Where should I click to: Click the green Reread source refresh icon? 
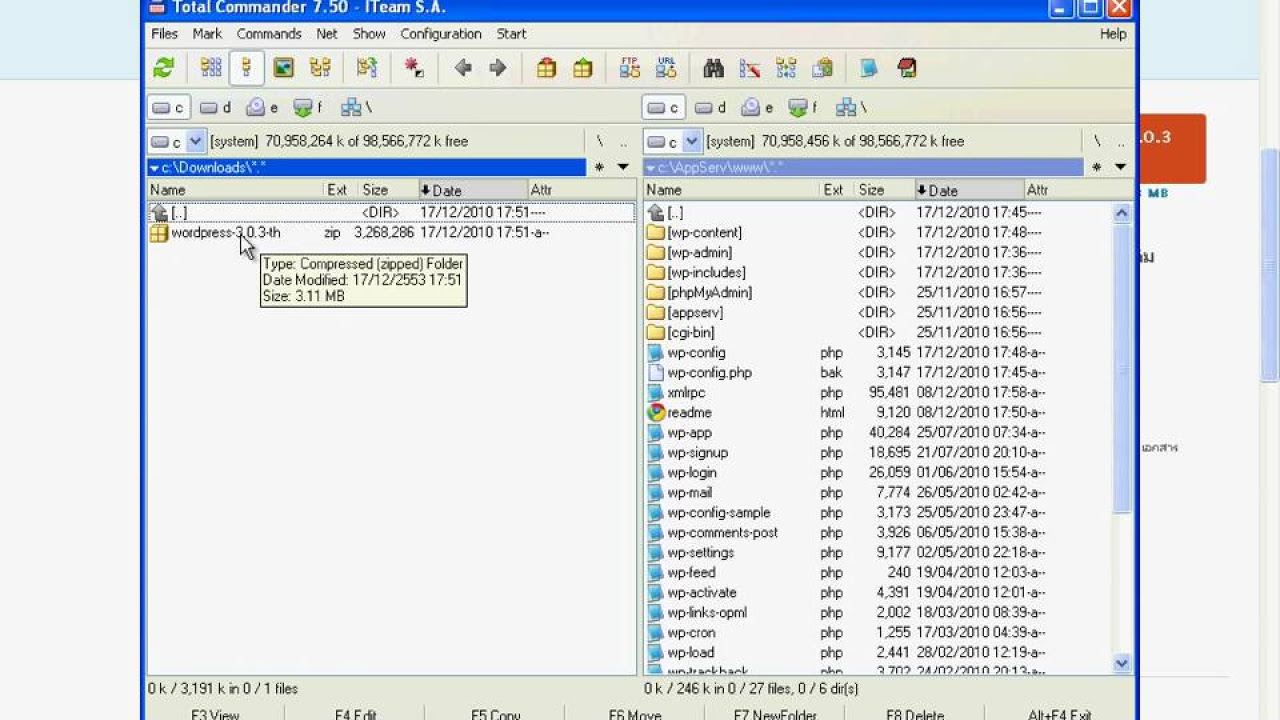(x=164, y=68)
